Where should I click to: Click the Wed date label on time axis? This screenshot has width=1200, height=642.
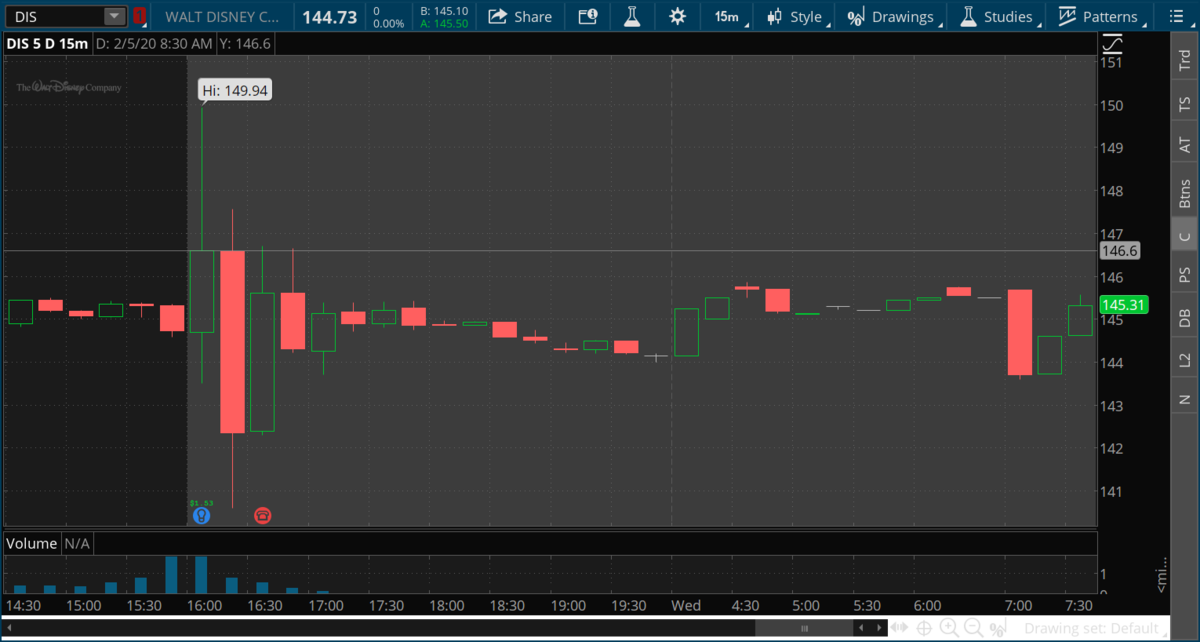click(x=686, y=606)
